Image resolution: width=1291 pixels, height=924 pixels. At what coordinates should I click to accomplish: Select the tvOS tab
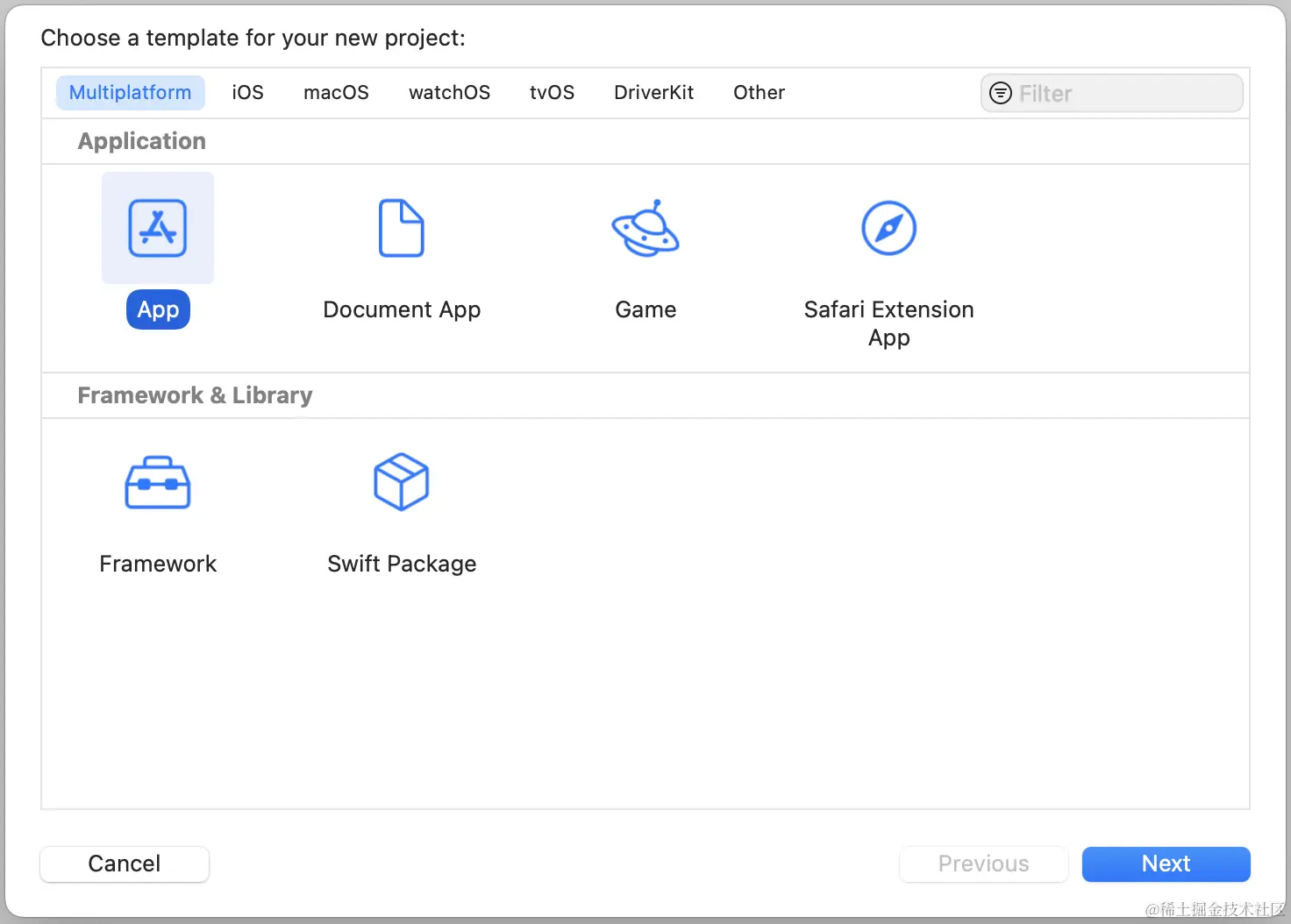[552, 93]
